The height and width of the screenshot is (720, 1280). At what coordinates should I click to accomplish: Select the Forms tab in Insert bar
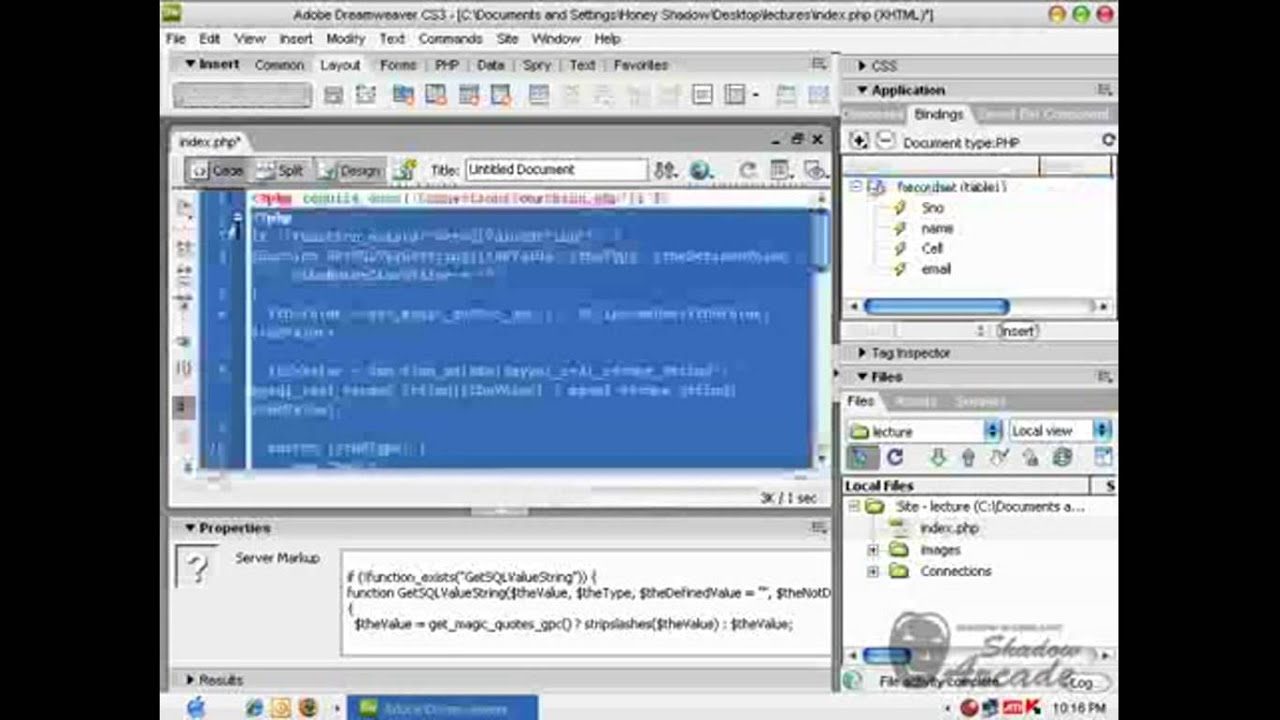(397, 65)
